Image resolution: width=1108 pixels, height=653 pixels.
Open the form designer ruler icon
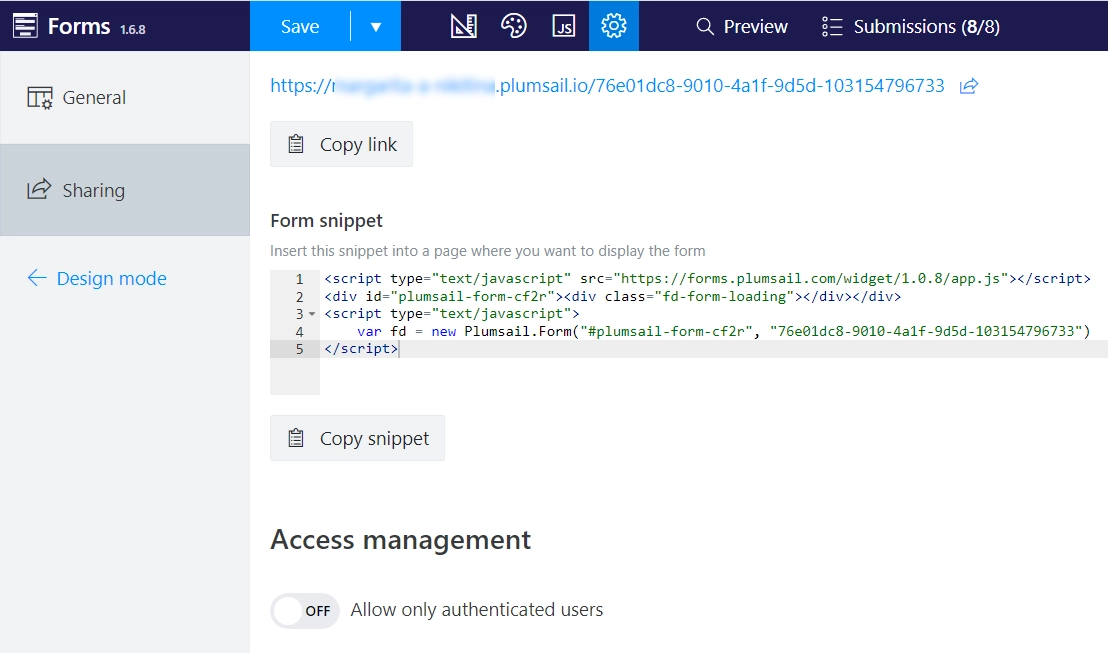pos(464,26)
